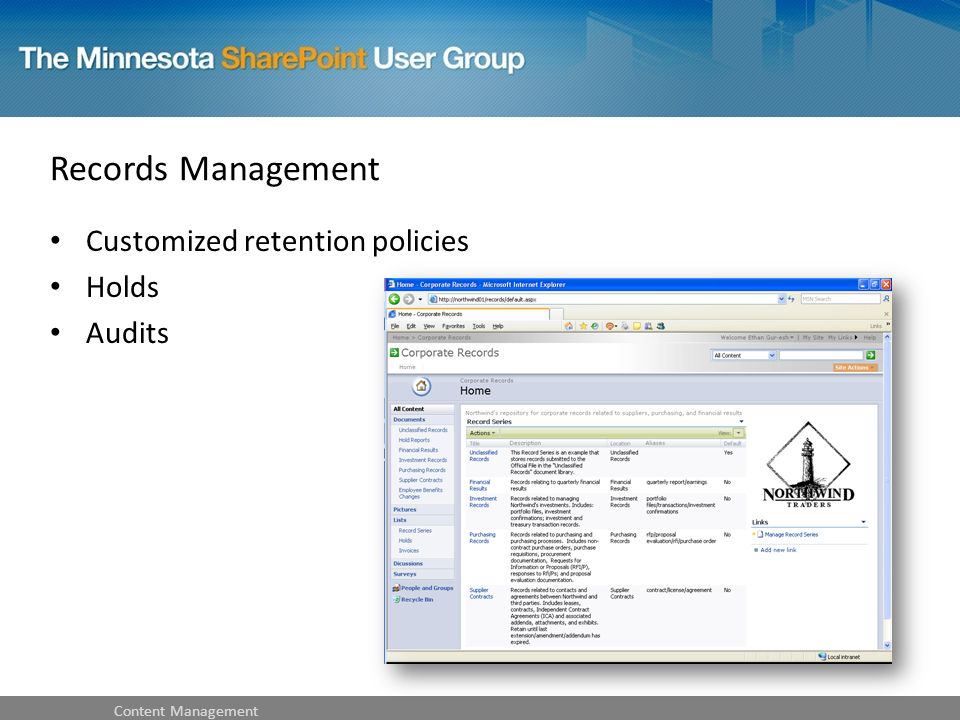Open the Record Series web part menu arrow
This screenshot has width=960, height=720.
(741, 422)
